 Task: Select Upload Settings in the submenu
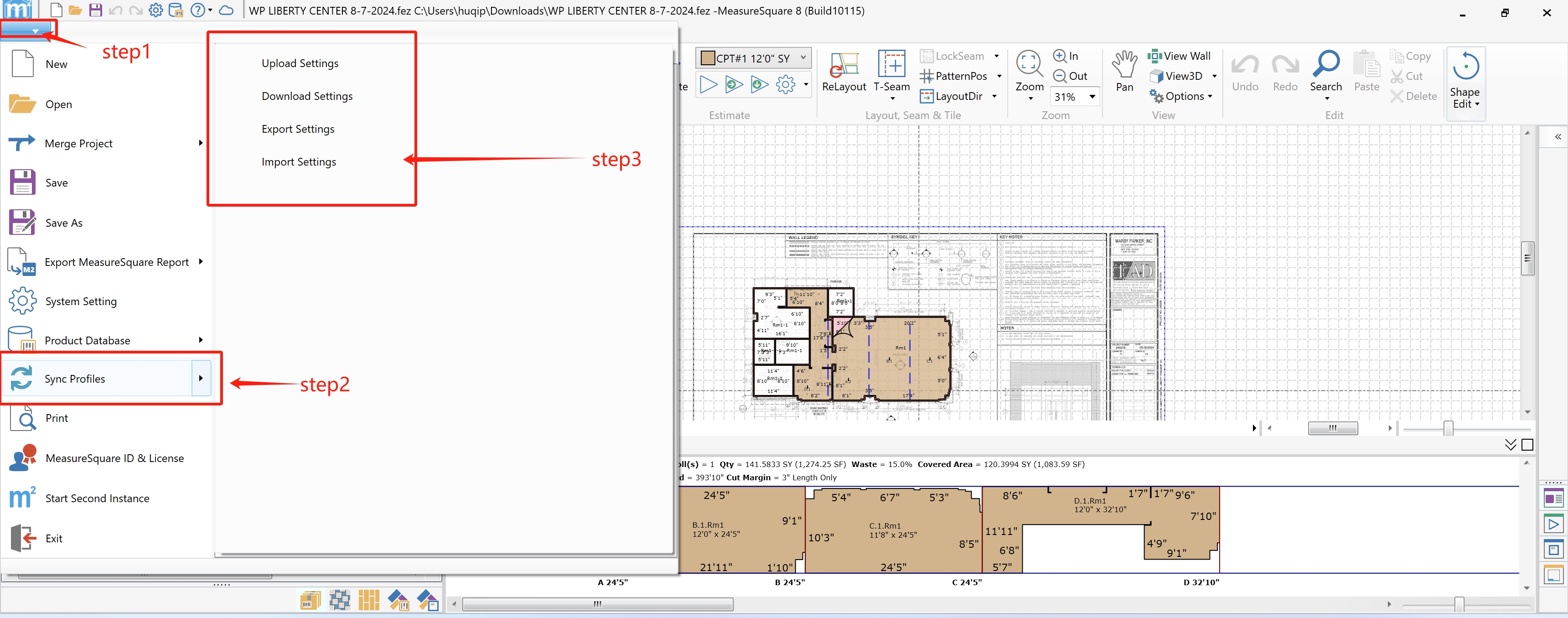(300, 63)
